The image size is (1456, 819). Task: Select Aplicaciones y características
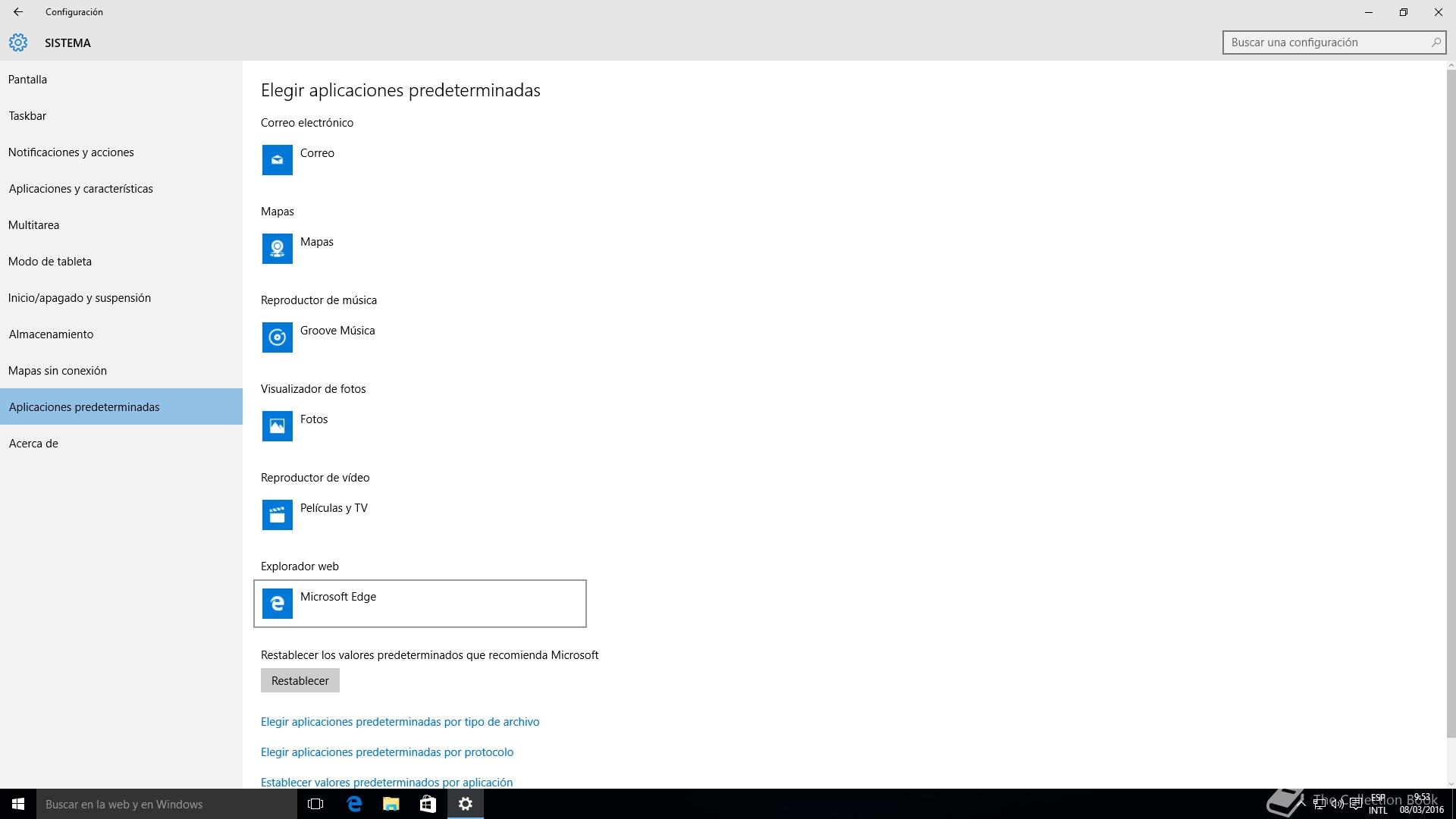[x=121, y=189]
